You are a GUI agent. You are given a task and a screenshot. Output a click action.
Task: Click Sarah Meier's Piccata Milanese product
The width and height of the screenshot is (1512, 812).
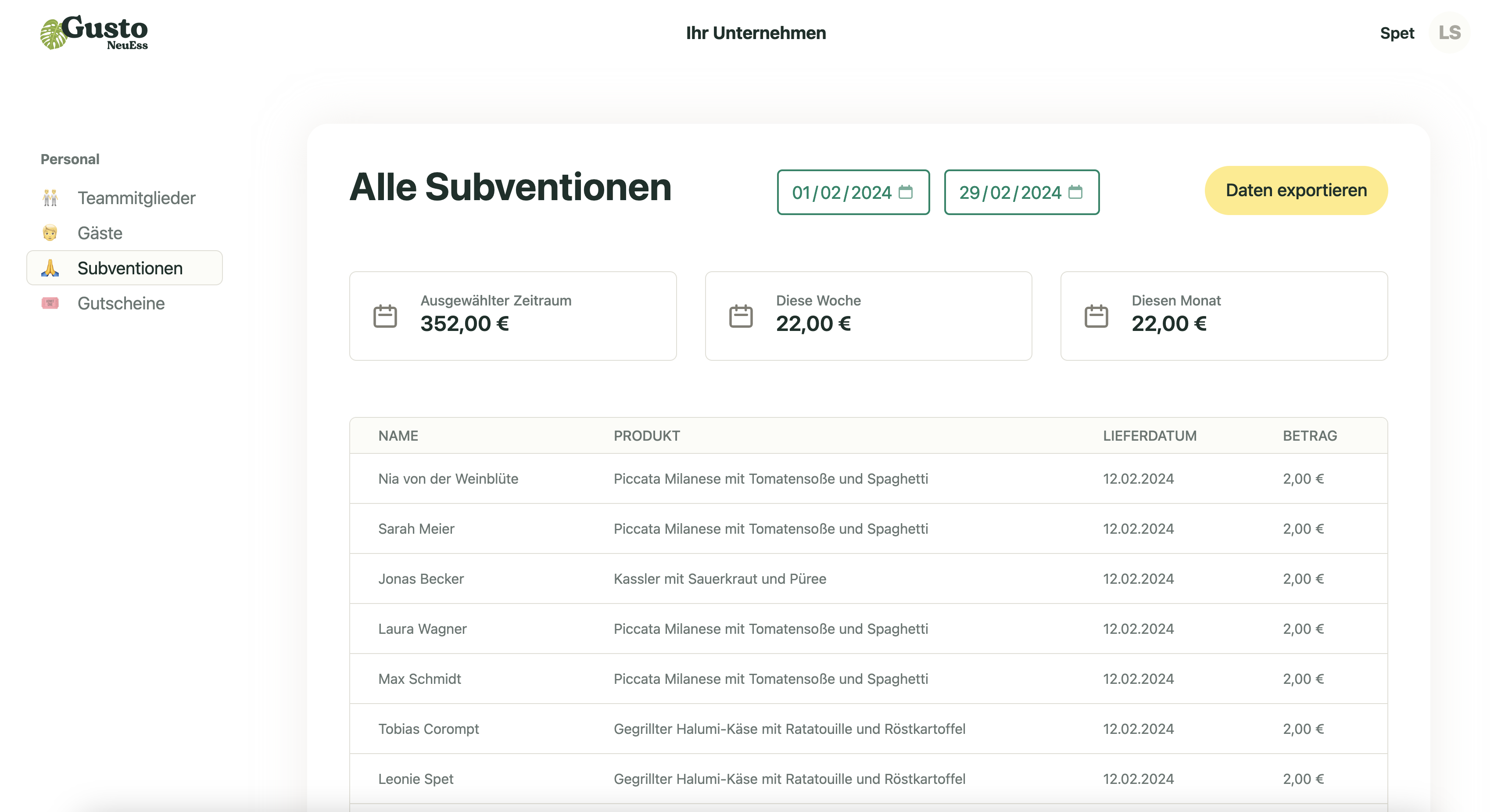(x=770, y=528)
